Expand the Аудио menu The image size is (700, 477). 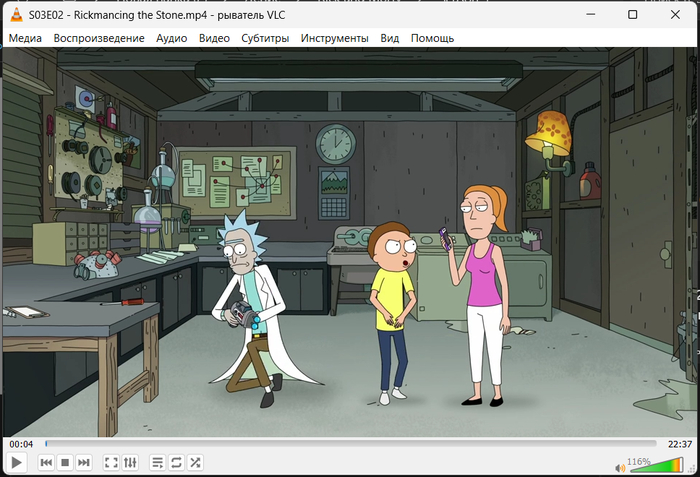click(171, 38)
